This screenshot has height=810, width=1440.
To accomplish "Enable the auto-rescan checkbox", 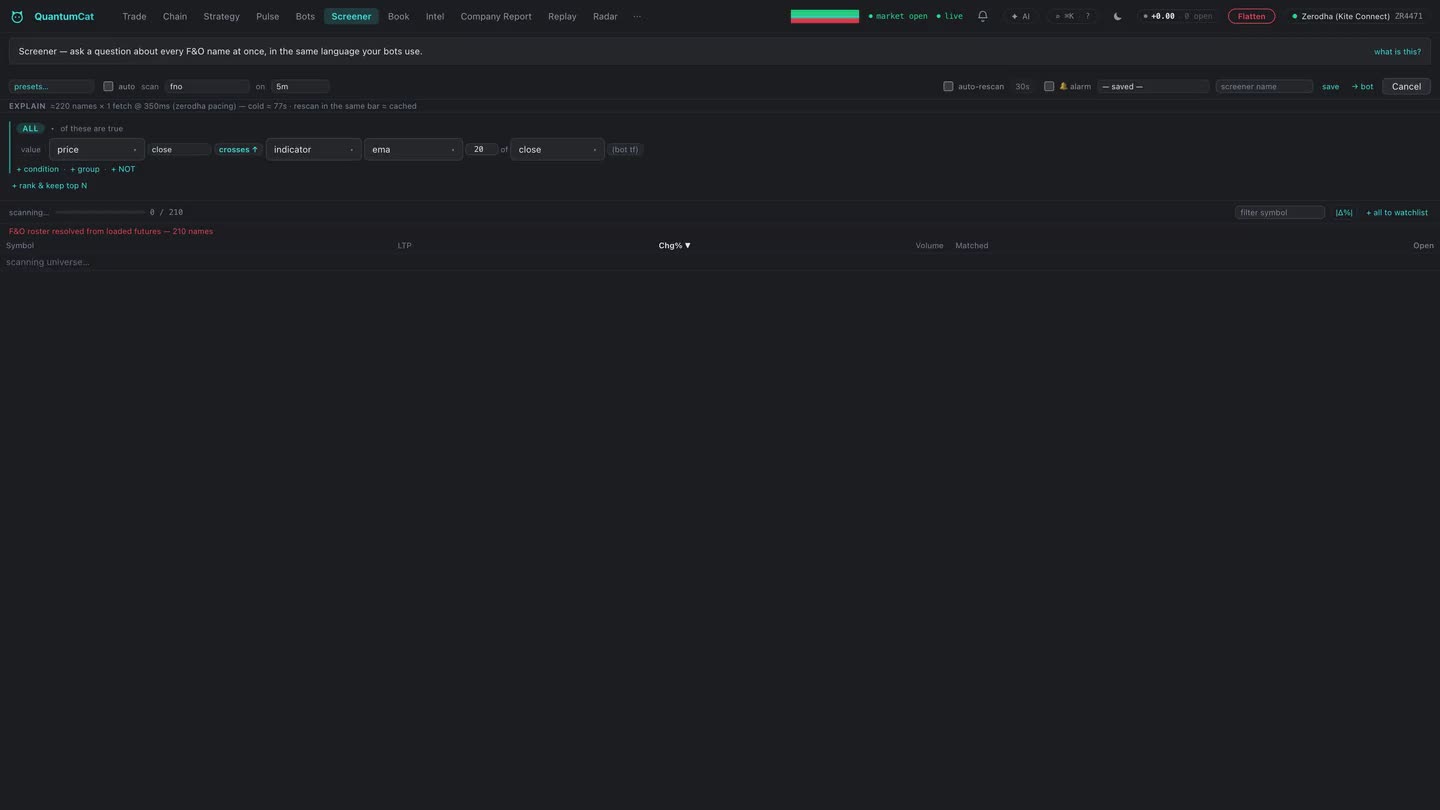I will click(x=948, y=86).
